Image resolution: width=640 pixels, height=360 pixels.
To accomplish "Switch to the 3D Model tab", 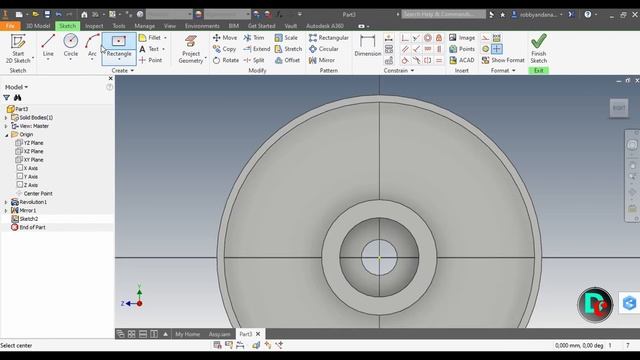I will pyautogui.click(x=38, y=26).
